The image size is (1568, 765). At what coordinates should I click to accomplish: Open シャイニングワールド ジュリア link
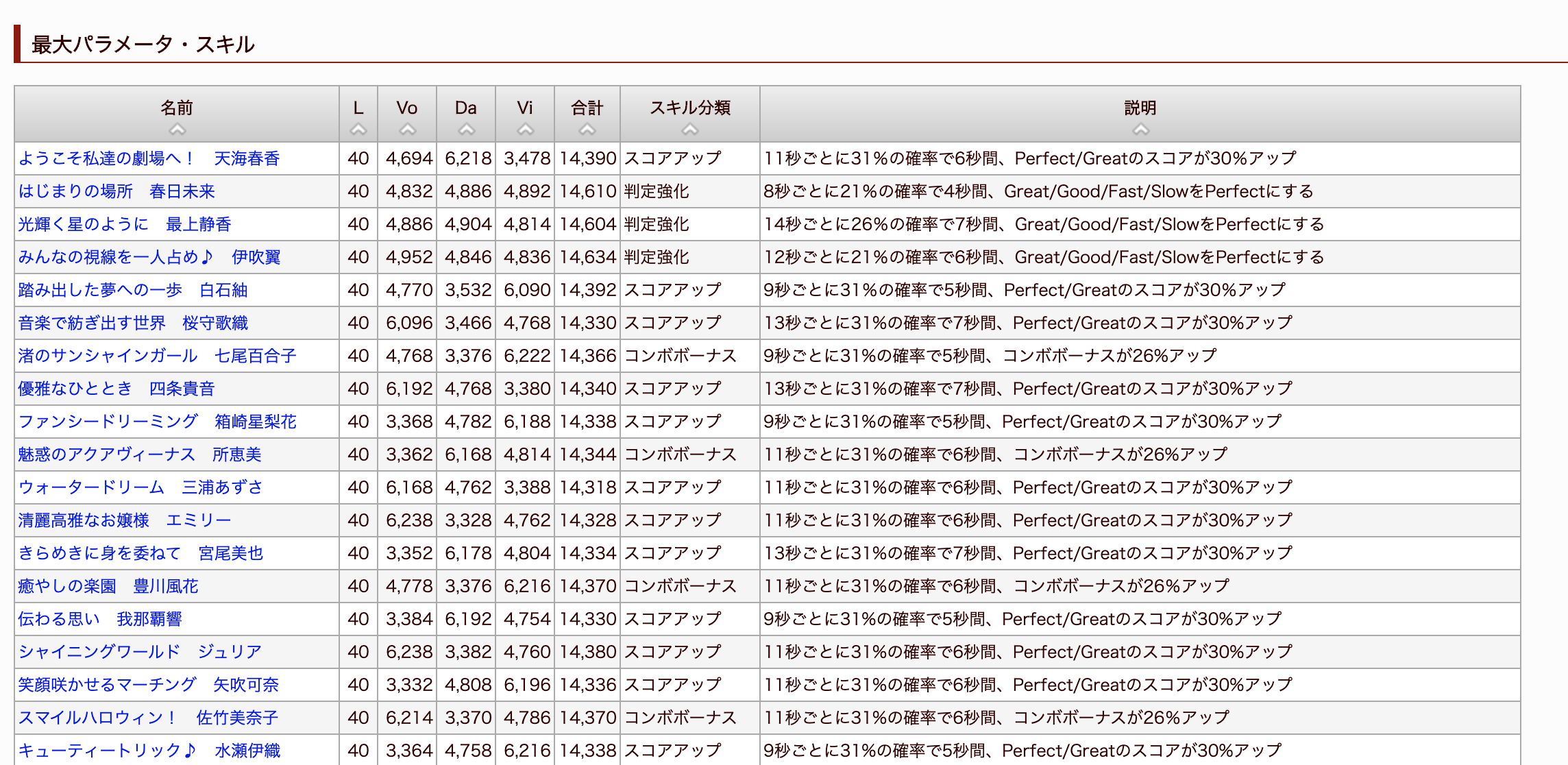point(140,652)
